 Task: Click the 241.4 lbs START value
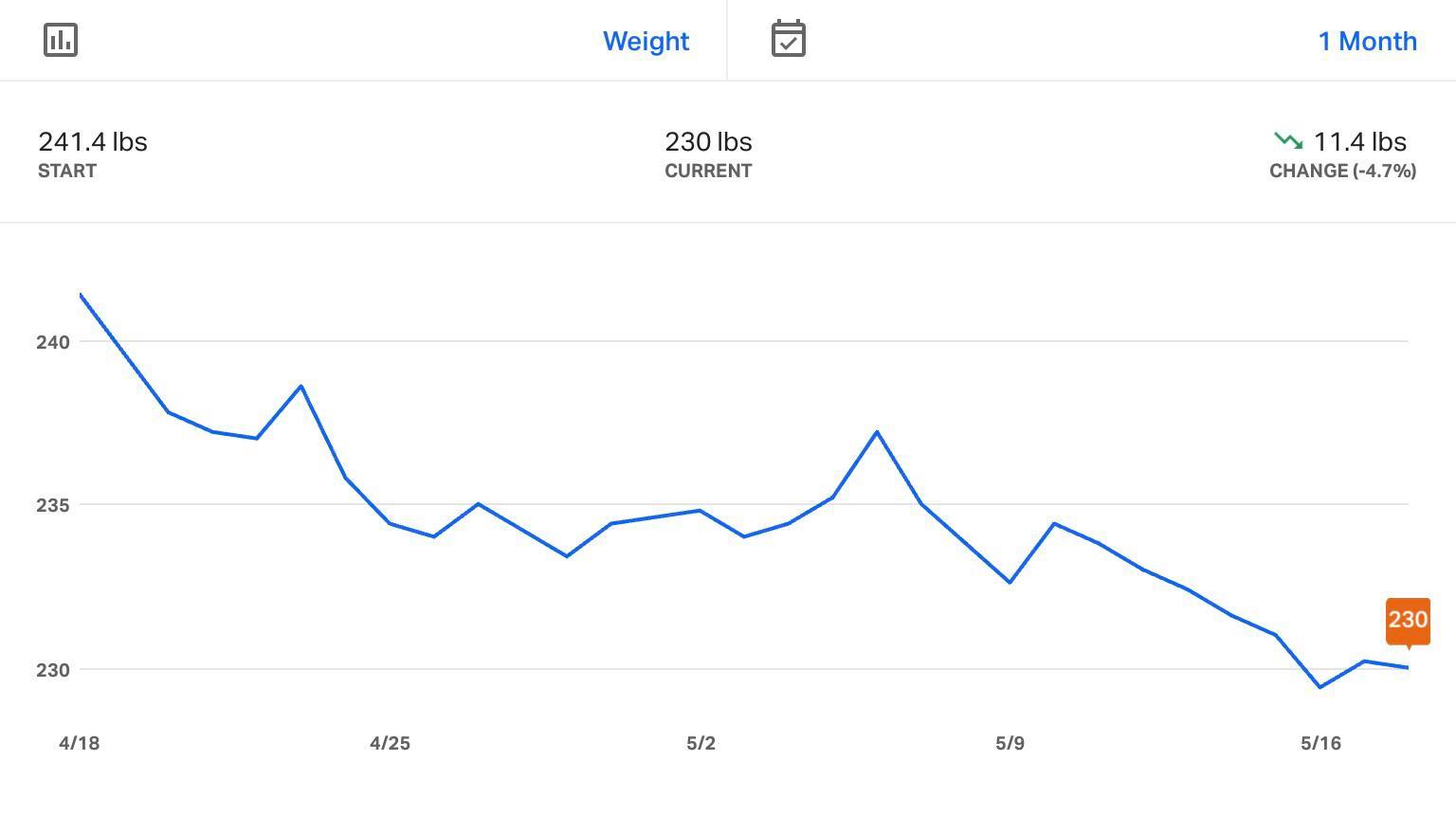93,141
